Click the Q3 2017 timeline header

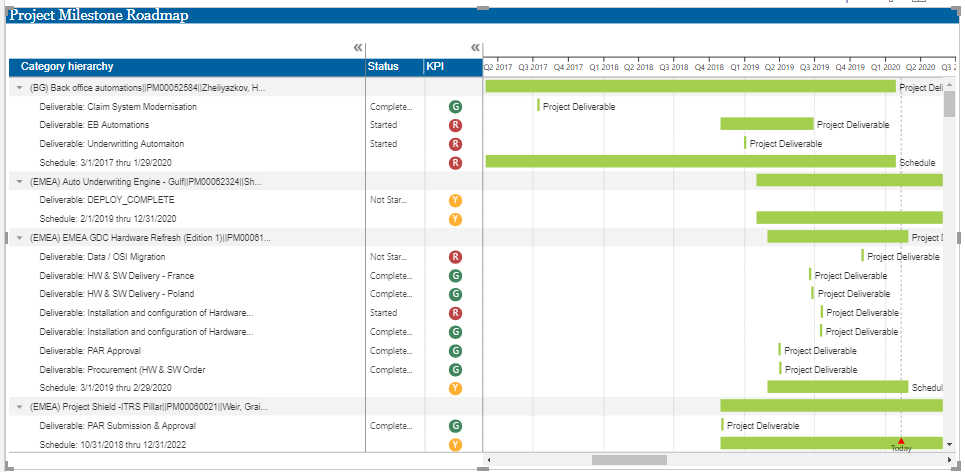click(x=533, y=66)
